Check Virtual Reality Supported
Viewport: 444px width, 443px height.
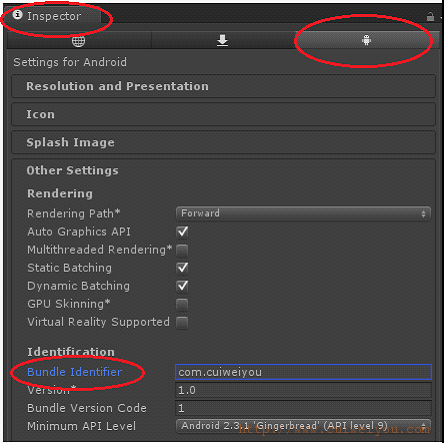[182, 322]
